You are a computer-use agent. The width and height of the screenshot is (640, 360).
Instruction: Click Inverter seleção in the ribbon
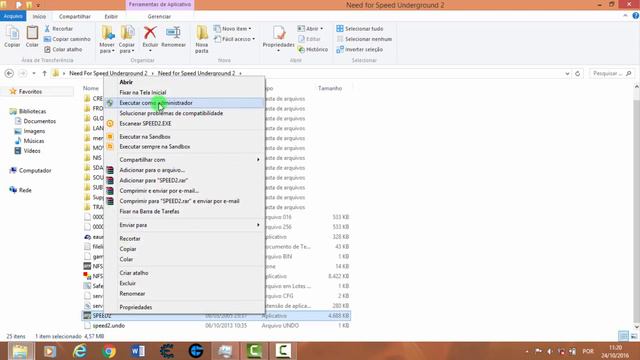pyautogui.click(x=360, y=49)
